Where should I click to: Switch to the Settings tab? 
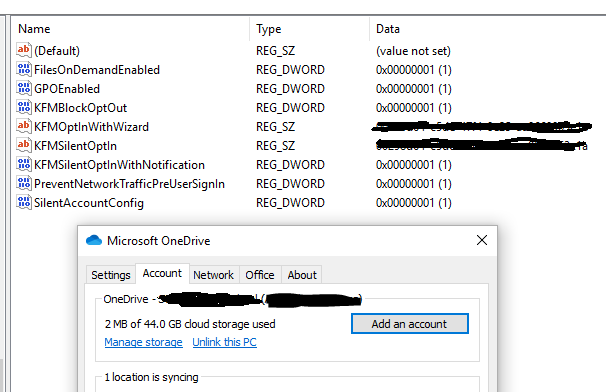pos(111,275)
